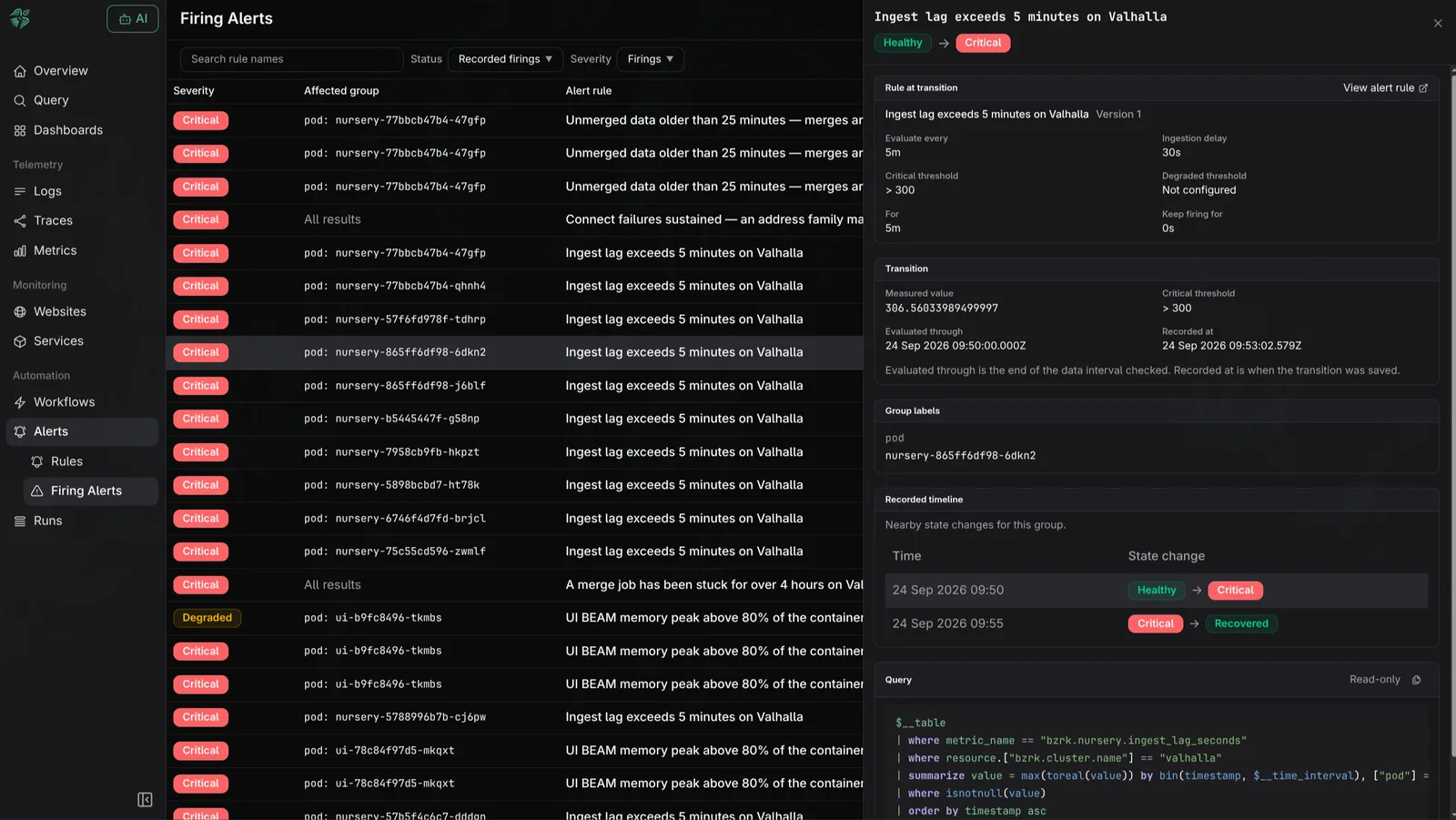
Task: Click the Alert rule column header
Action: coord(589,91)
